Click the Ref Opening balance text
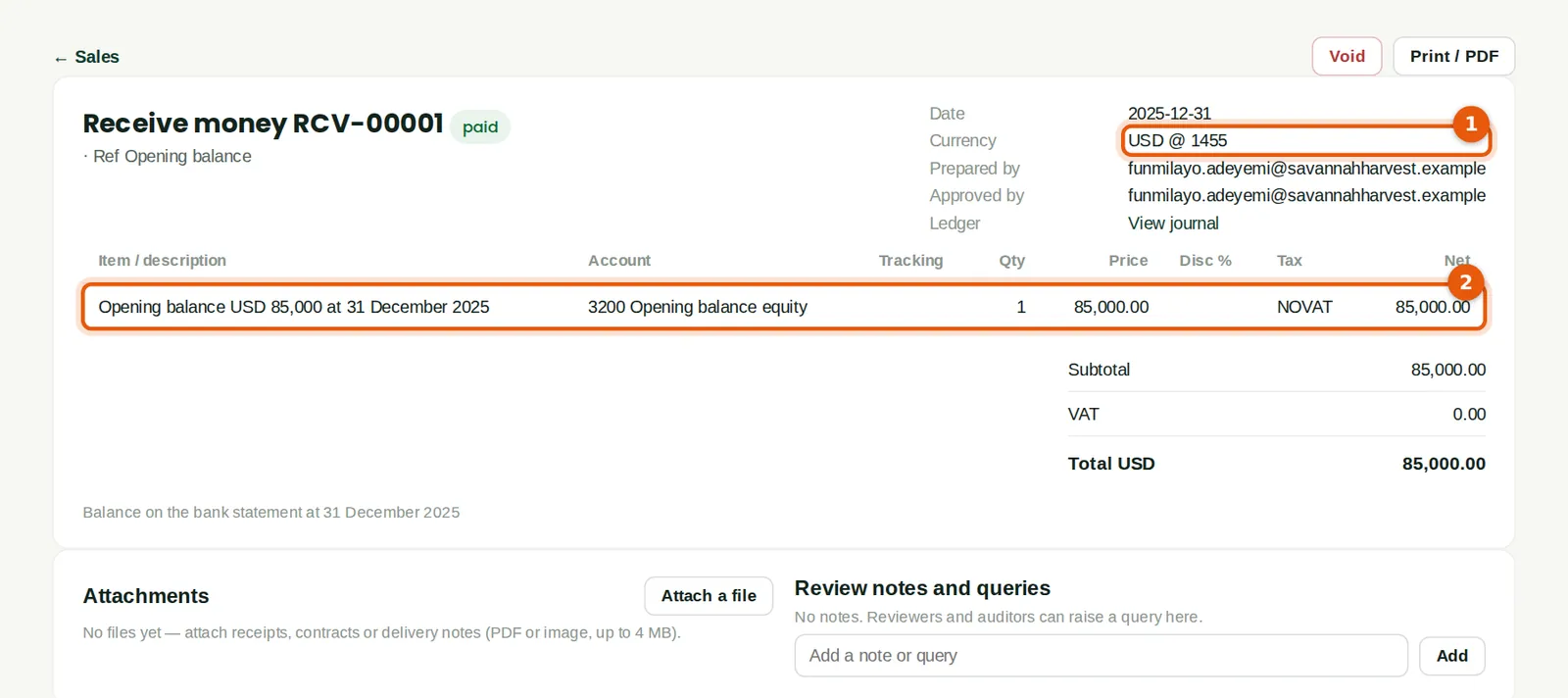Viewport: 1568px width, 698px height. pyautogui.click(x=171, y=157)
